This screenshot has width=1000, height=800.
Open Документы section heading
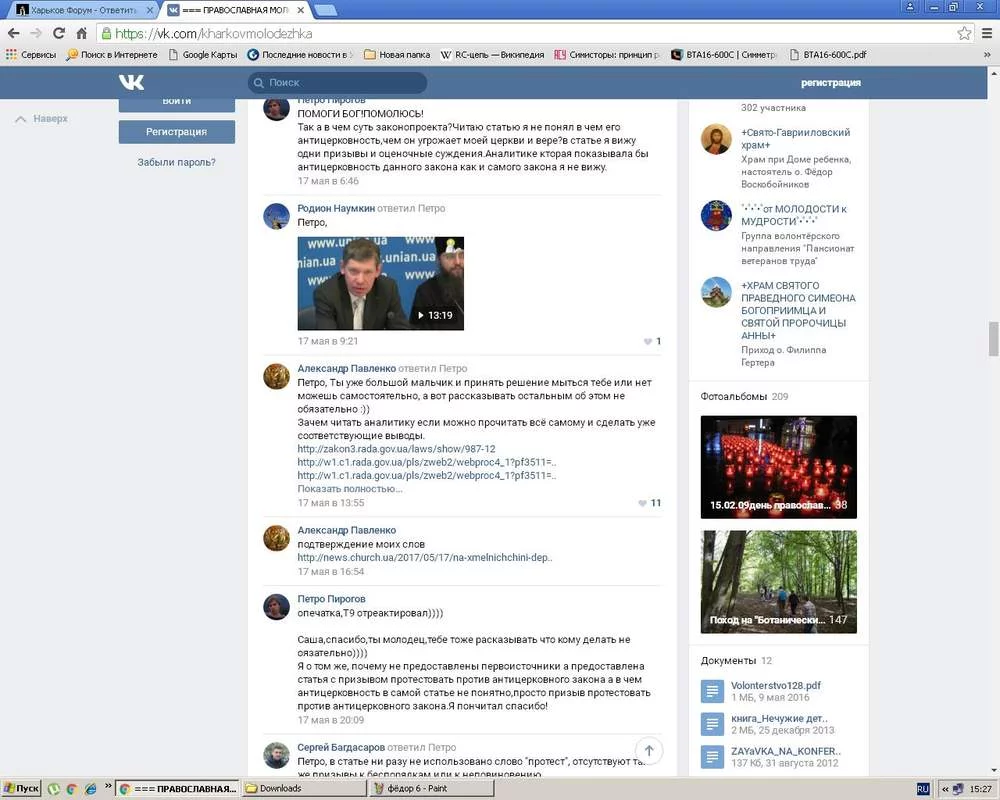(728, 660)
